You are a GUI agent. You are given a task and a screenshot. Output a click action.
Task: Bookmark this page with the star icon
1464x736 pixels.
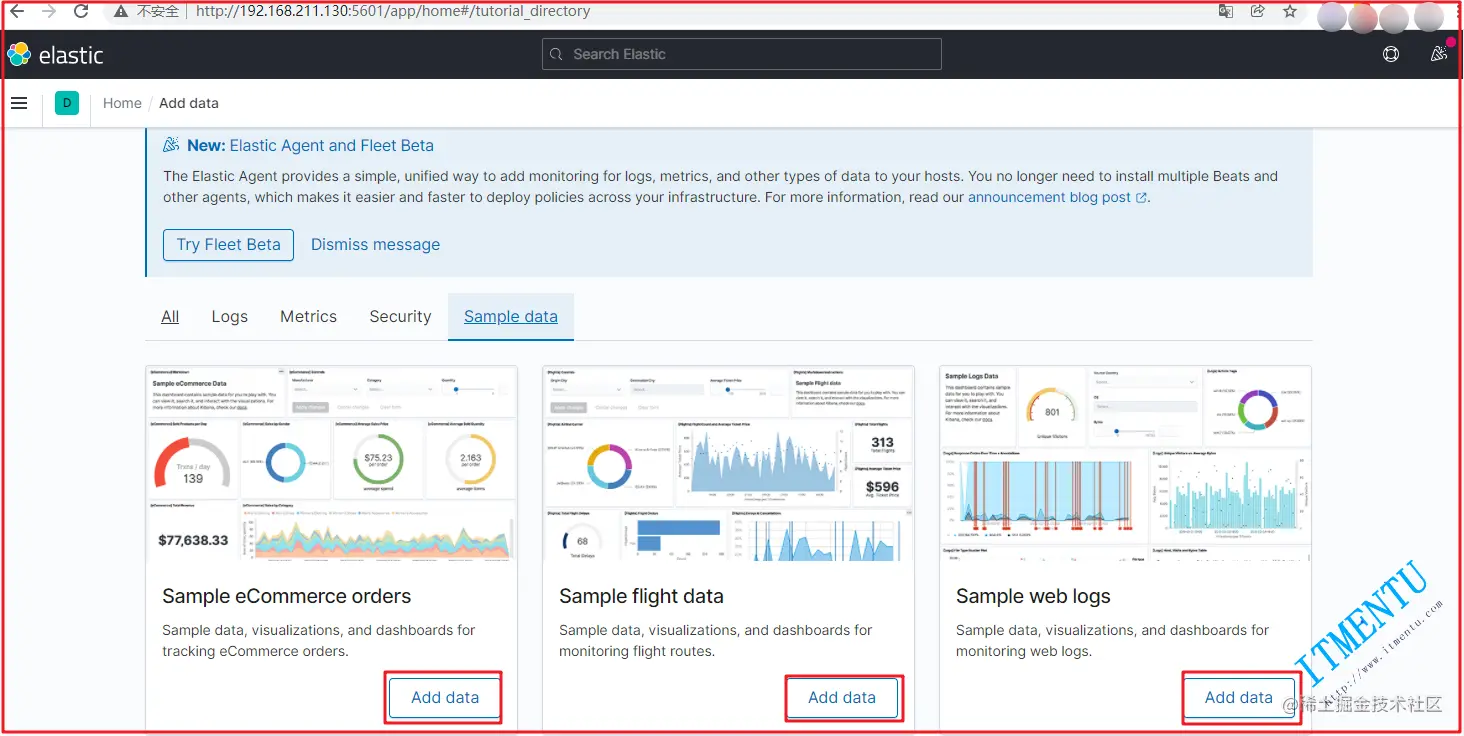pos(1290,12)
